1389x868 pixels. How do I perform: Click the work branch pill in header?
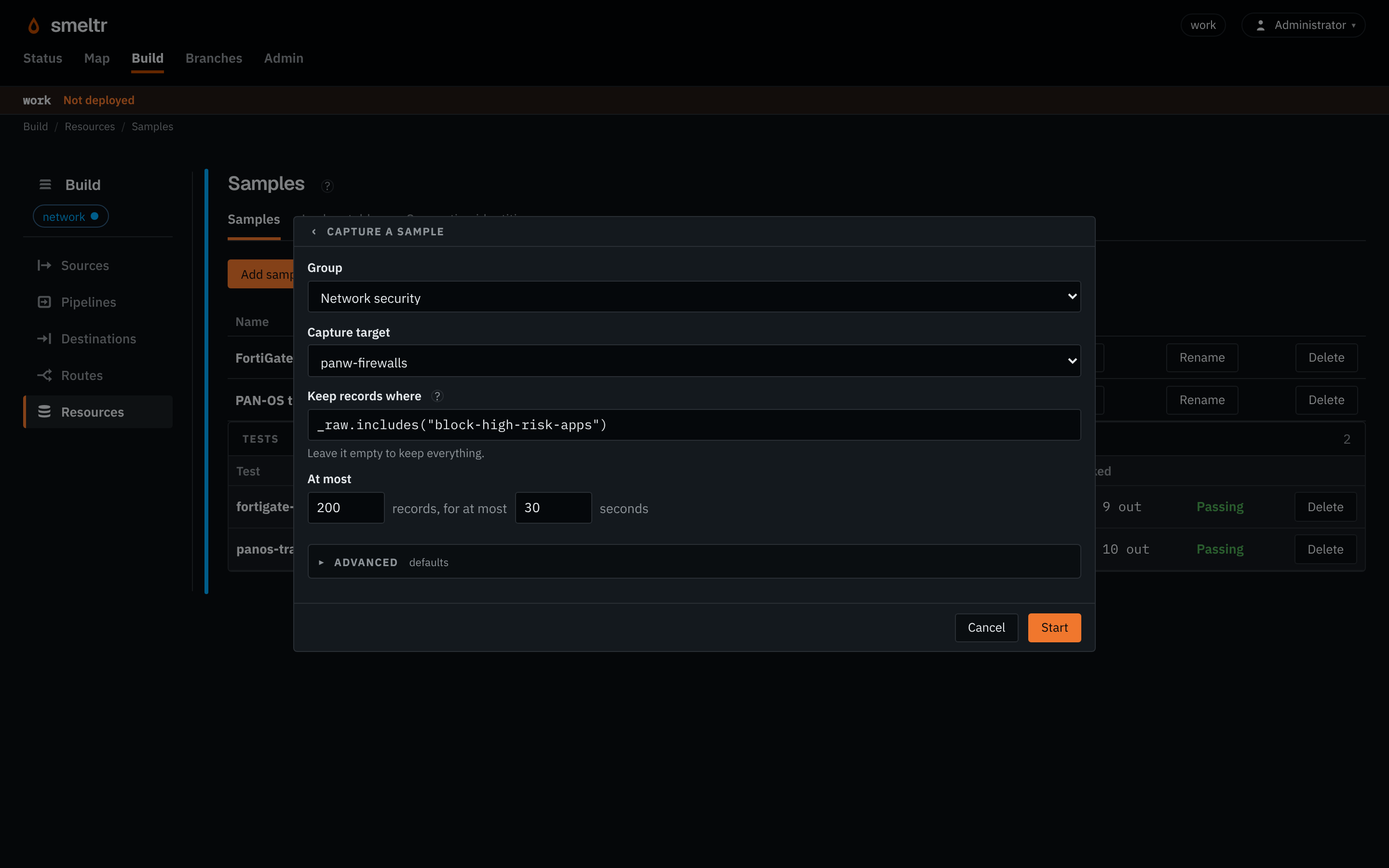pos(1202,25)
